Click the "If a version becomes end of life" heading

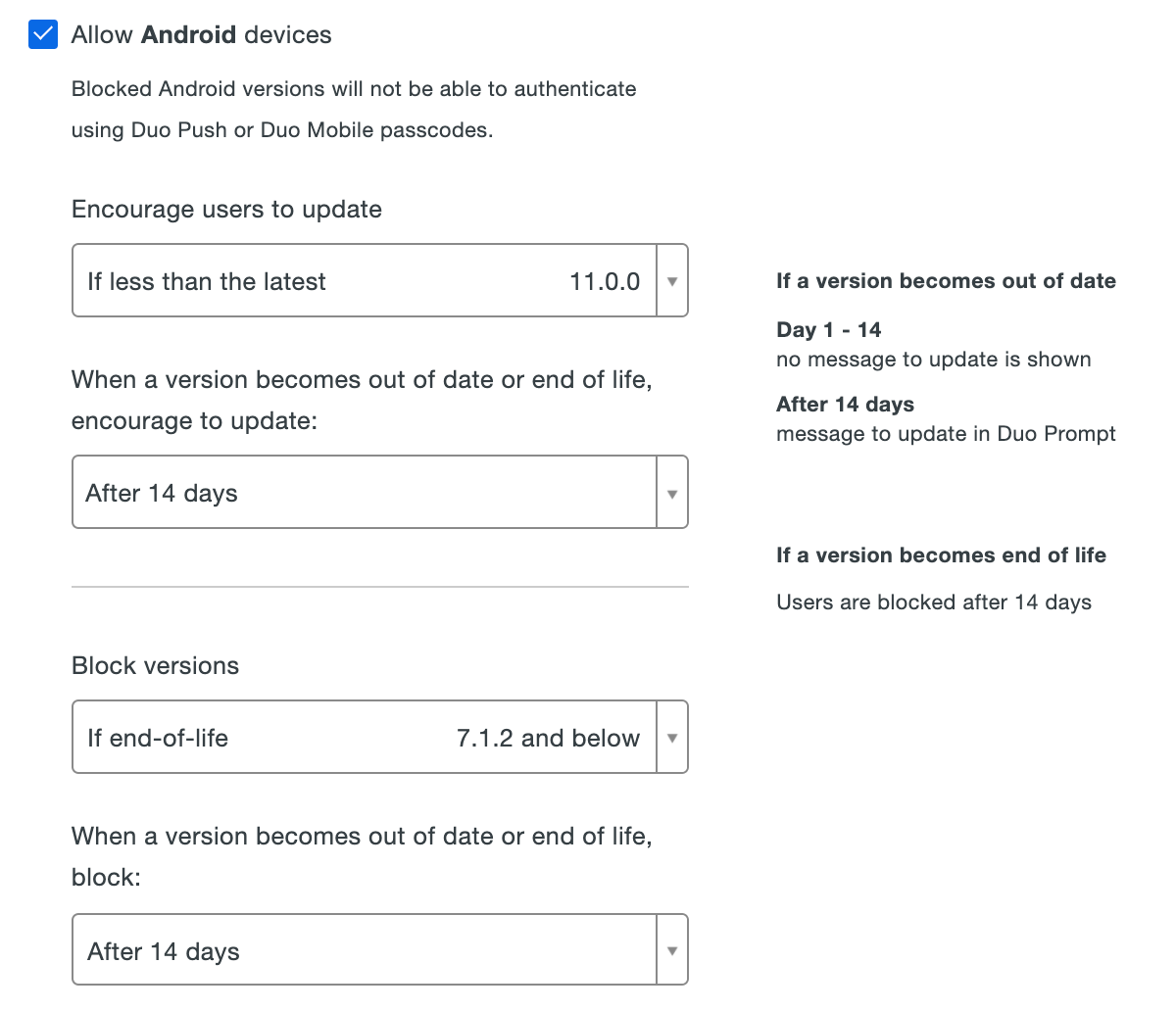(x=941, y=555)
